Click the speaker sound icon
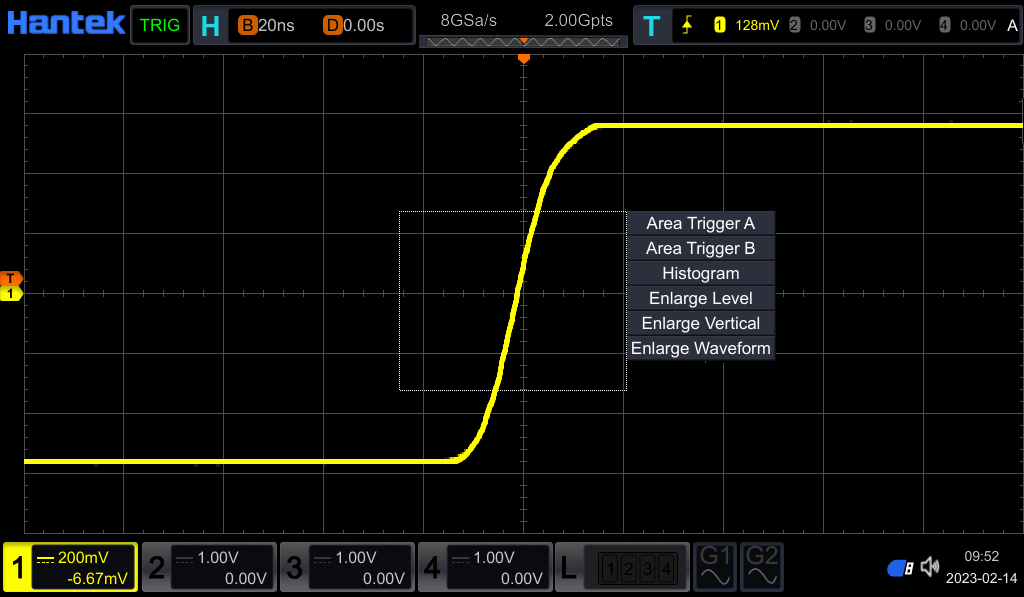 (930, 568)
